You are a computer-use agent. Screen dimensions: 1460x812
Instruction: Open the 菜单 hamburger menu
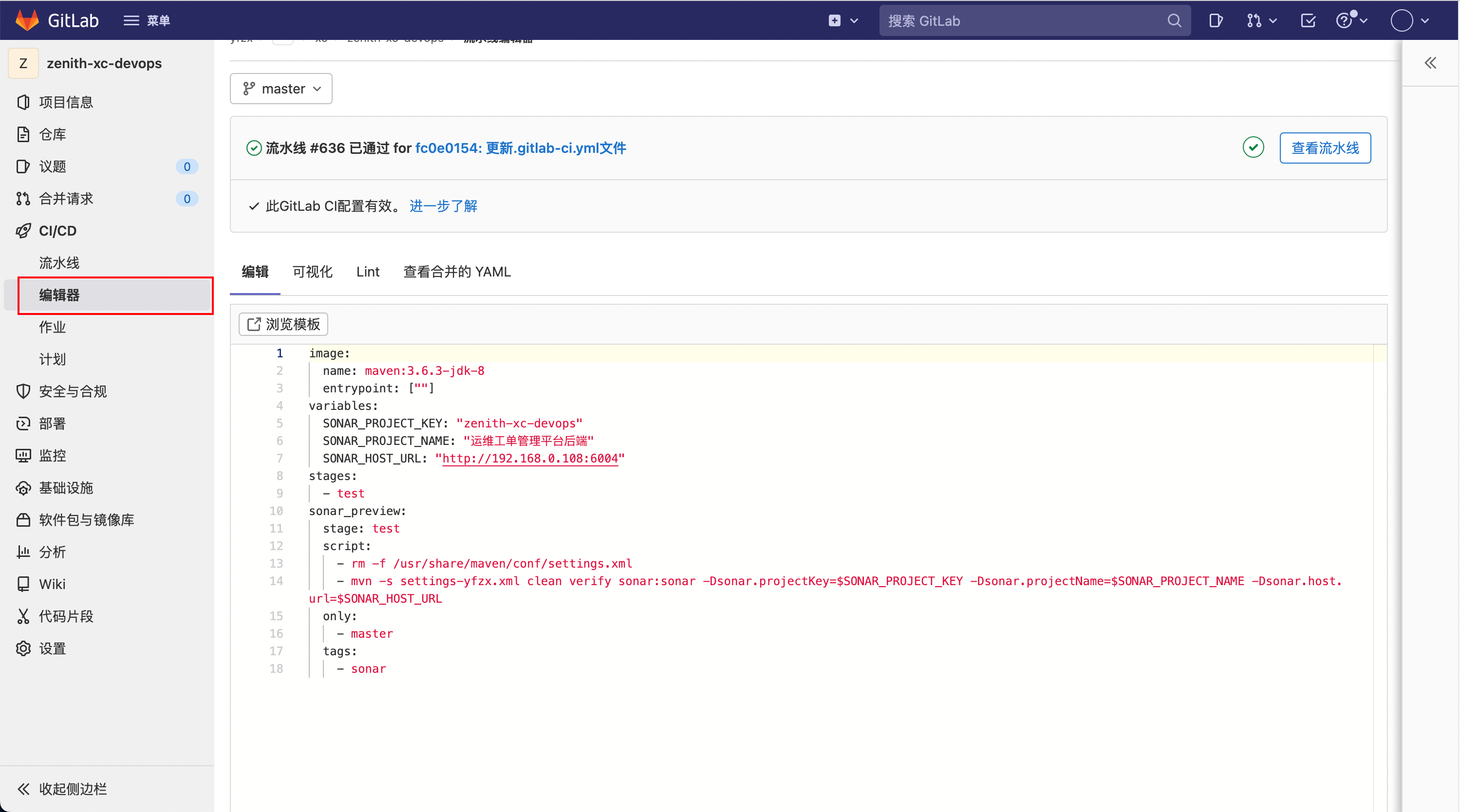(x=147, y=20)
